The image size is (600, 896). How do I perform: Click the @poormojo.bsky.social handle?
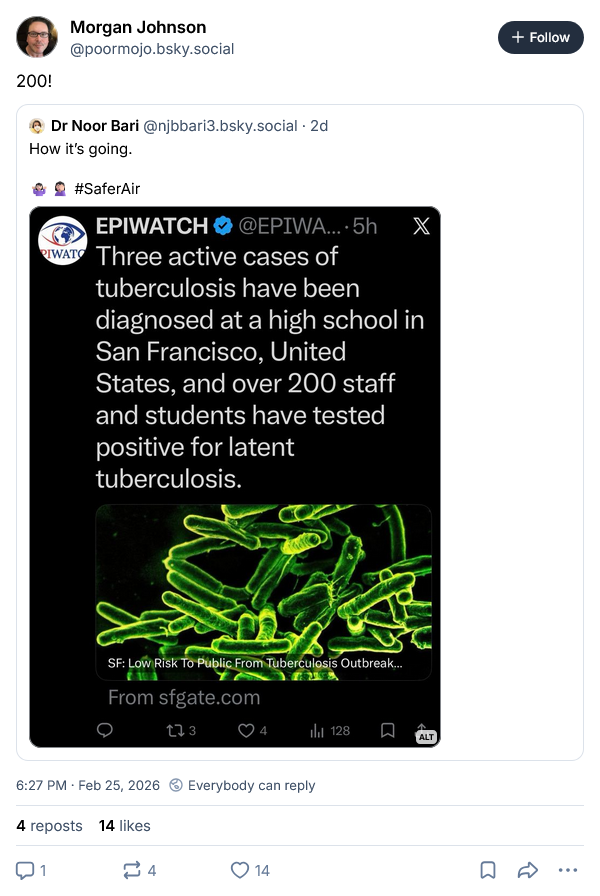pos(152,48)
